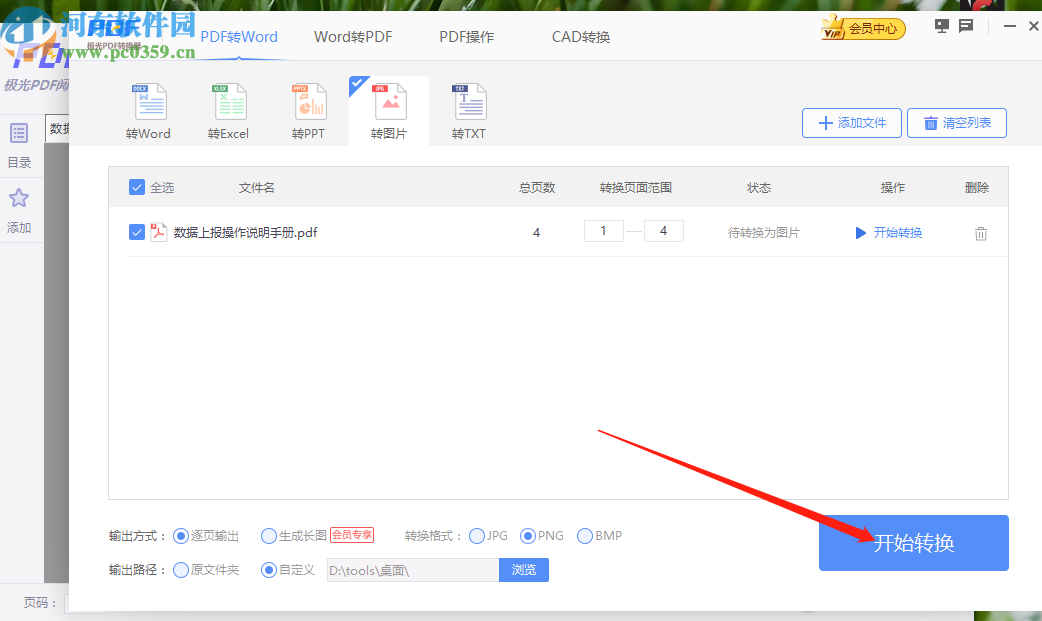The image size is (1042, 621).
Task: Click the 删除 column header
Action: 977,187
